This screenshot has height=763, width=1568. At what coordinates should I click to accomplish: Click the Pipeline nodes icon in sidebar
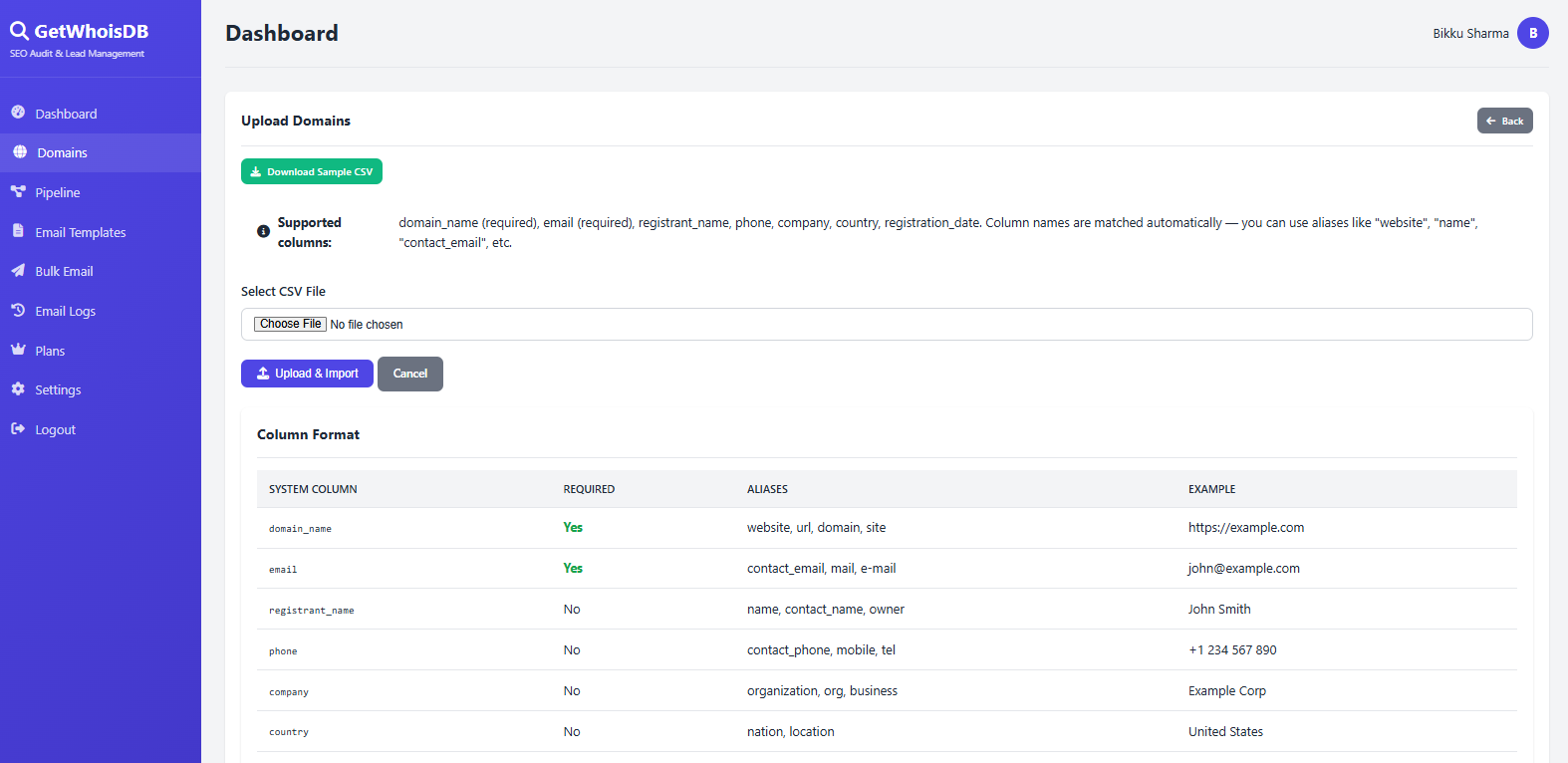click(x=18, y=191)
